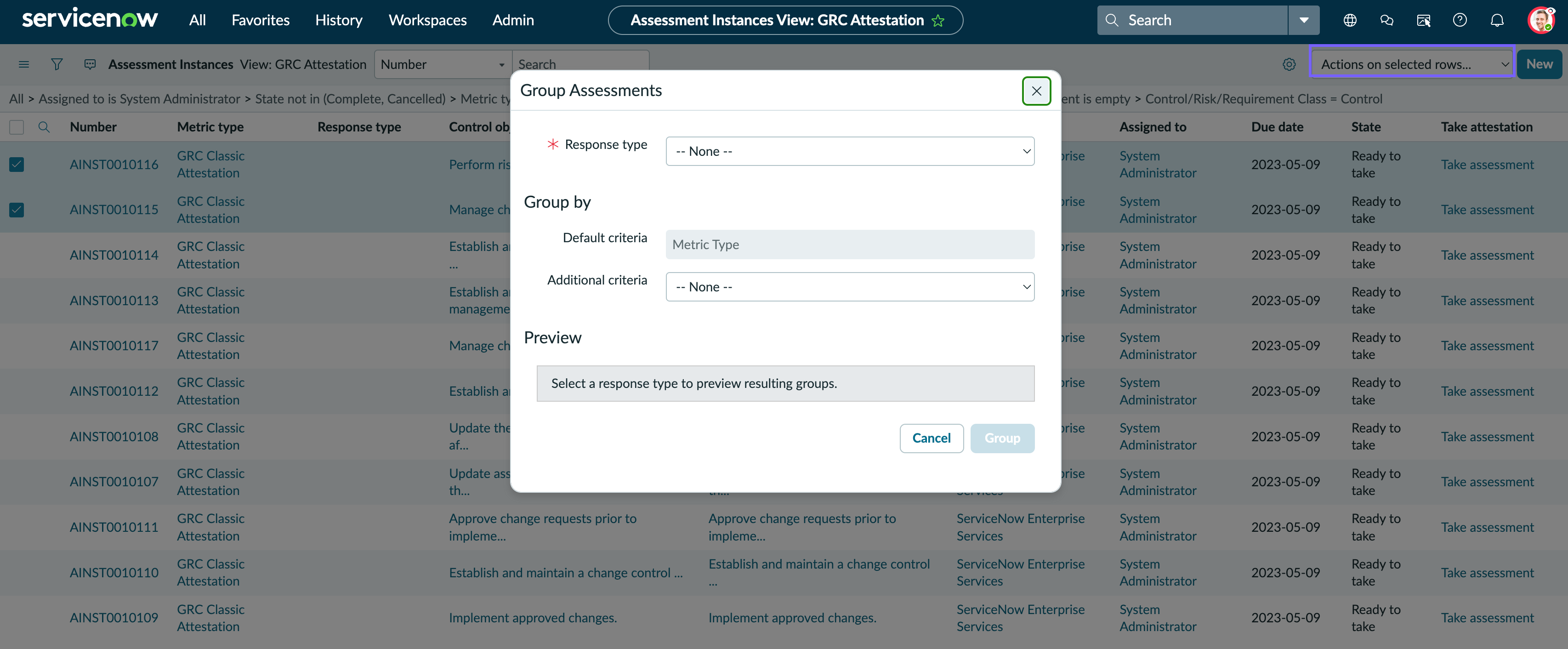
Task: Click the list Search text box
Action: click(581, 64)
